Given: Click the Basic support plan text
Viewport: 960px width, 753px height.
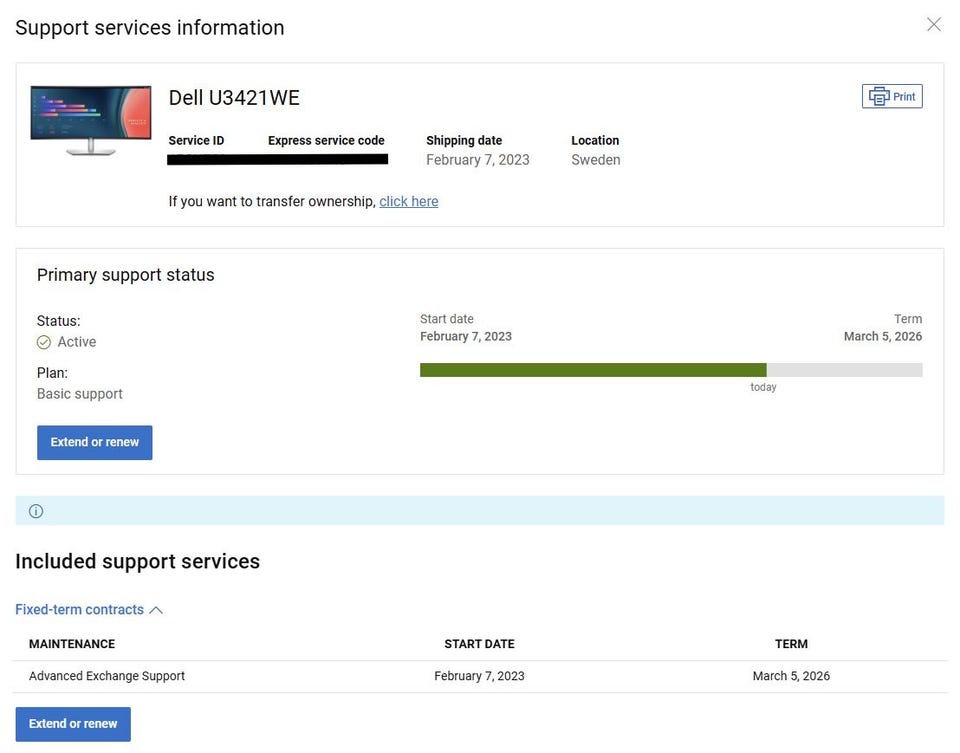Looking at the screenshot, I should pos(80,394).
